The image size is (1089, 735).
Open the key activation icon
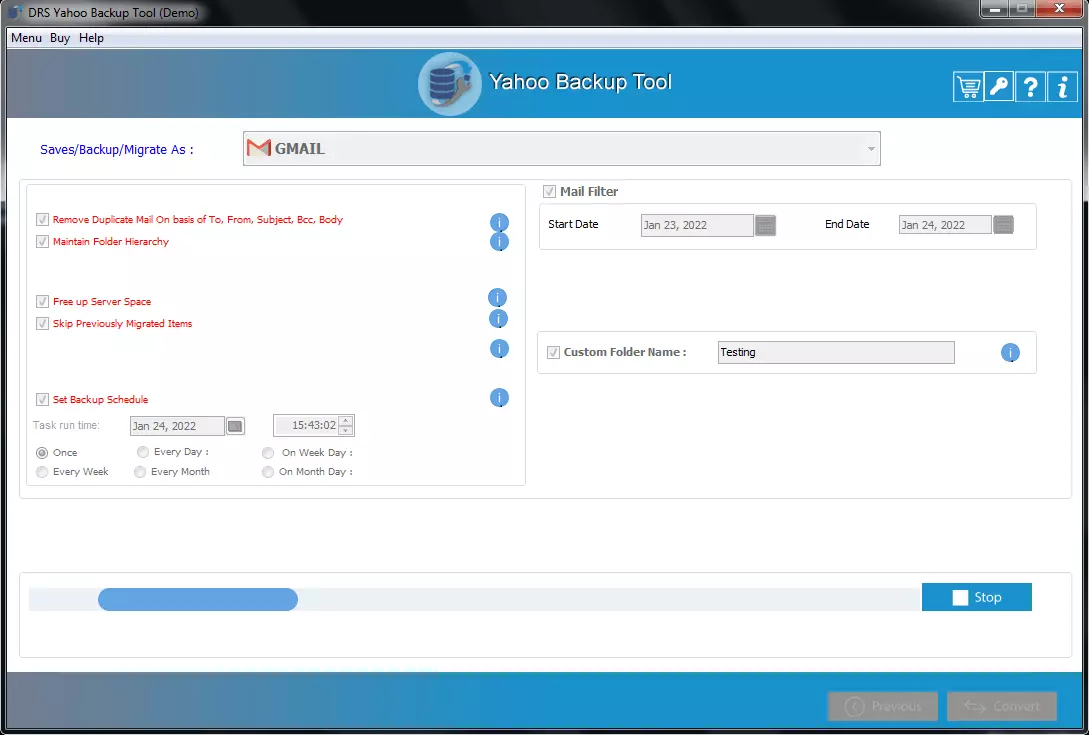click(x=999, y=87)
